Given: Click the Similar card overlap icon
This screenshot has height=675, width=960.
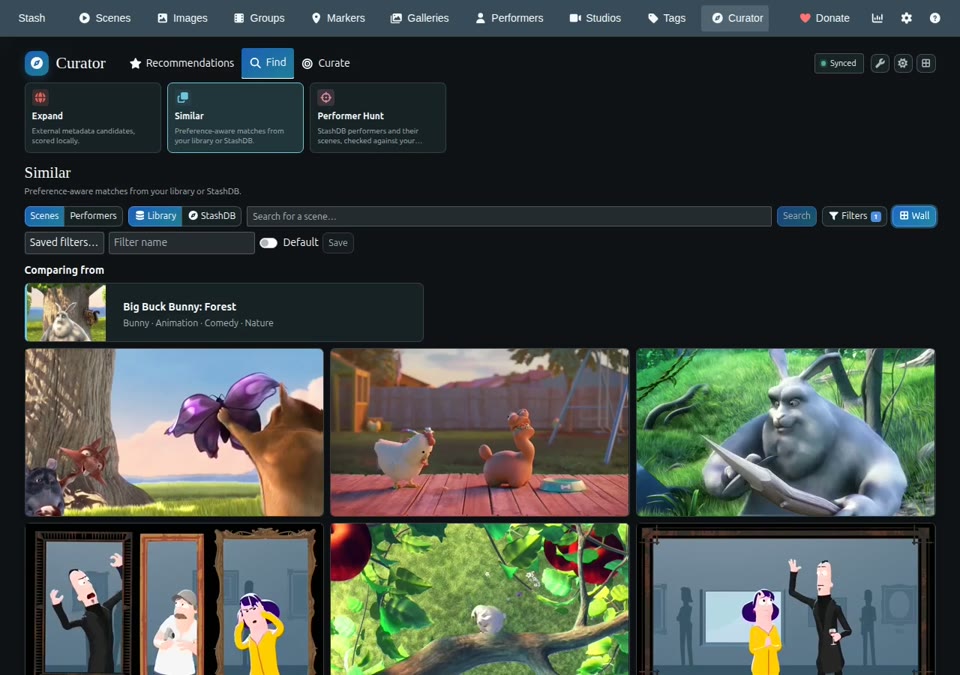Looking at the screenshot, I should click(x=182, y=97).
